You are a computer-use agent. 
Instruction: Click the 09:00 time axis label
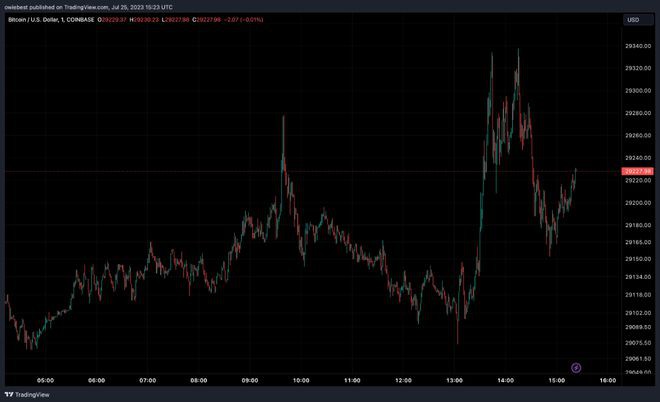[x=250, y=380]
